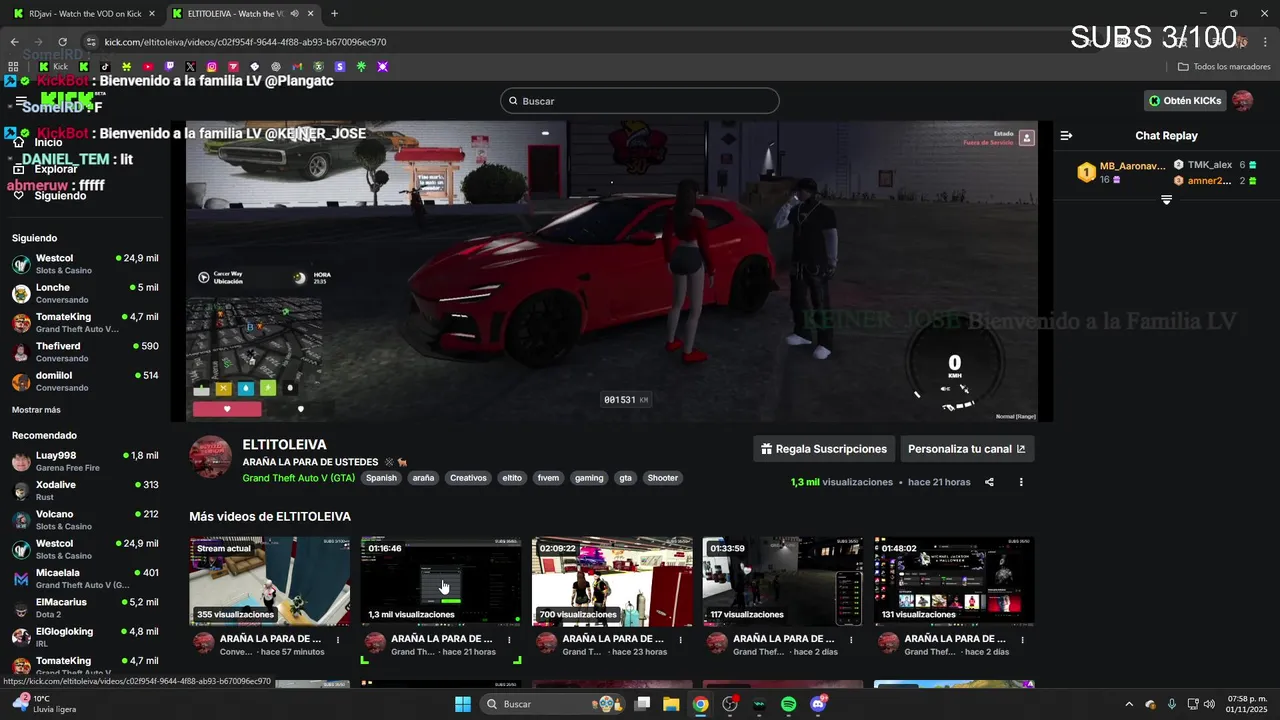Image resolution: width=1280 pixels, height=720 pixels.
Task: Open Spotify from the taskbar
Action: [788, 704]
